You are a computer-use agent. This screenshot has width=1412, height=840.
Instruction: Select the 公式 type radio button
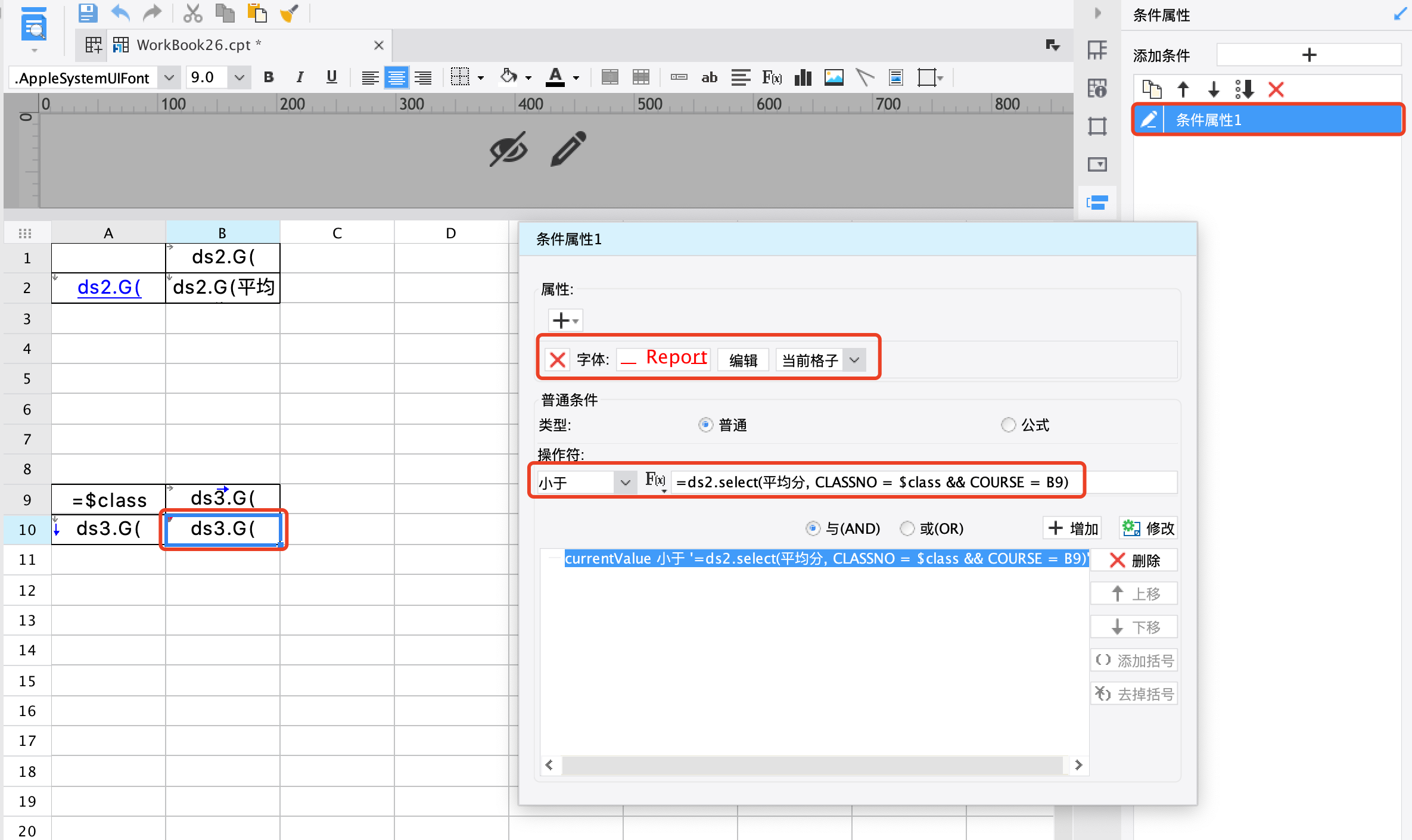pos(1008,425)
